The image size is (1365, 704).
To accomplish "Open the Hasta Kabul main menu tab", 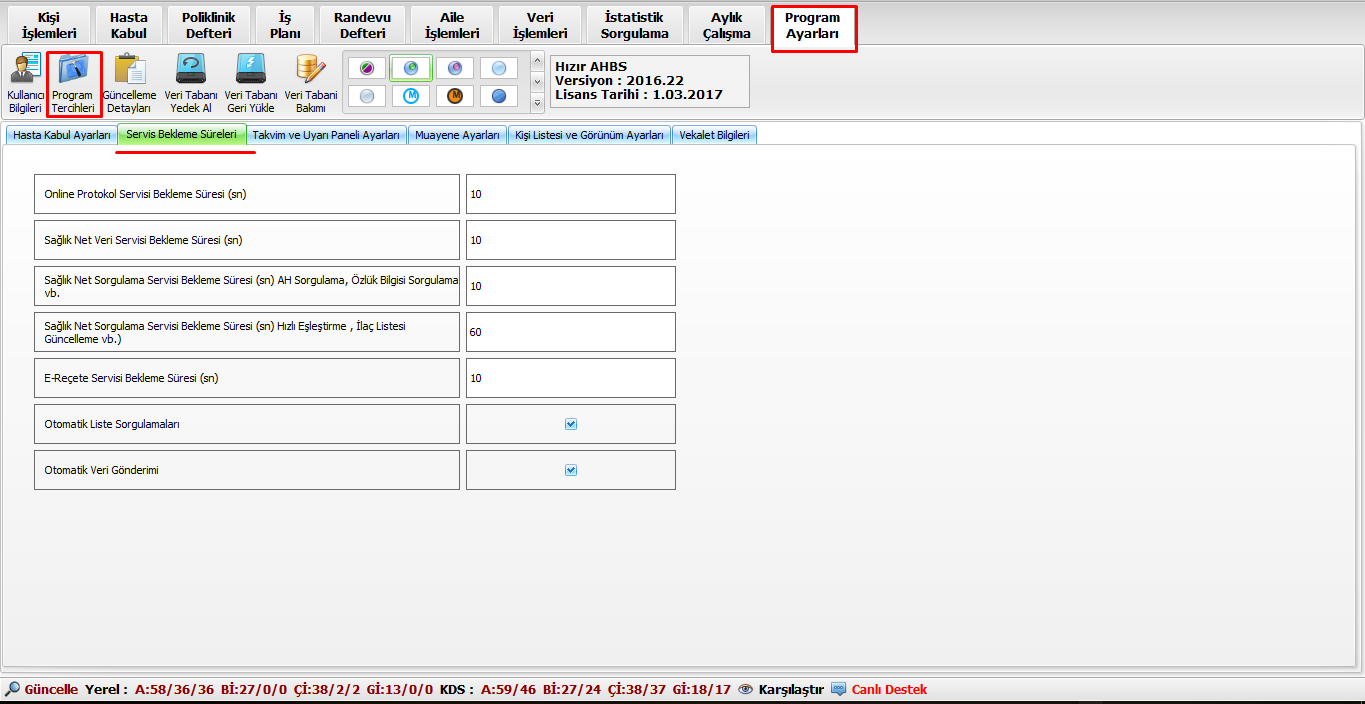I will point(129,25).
